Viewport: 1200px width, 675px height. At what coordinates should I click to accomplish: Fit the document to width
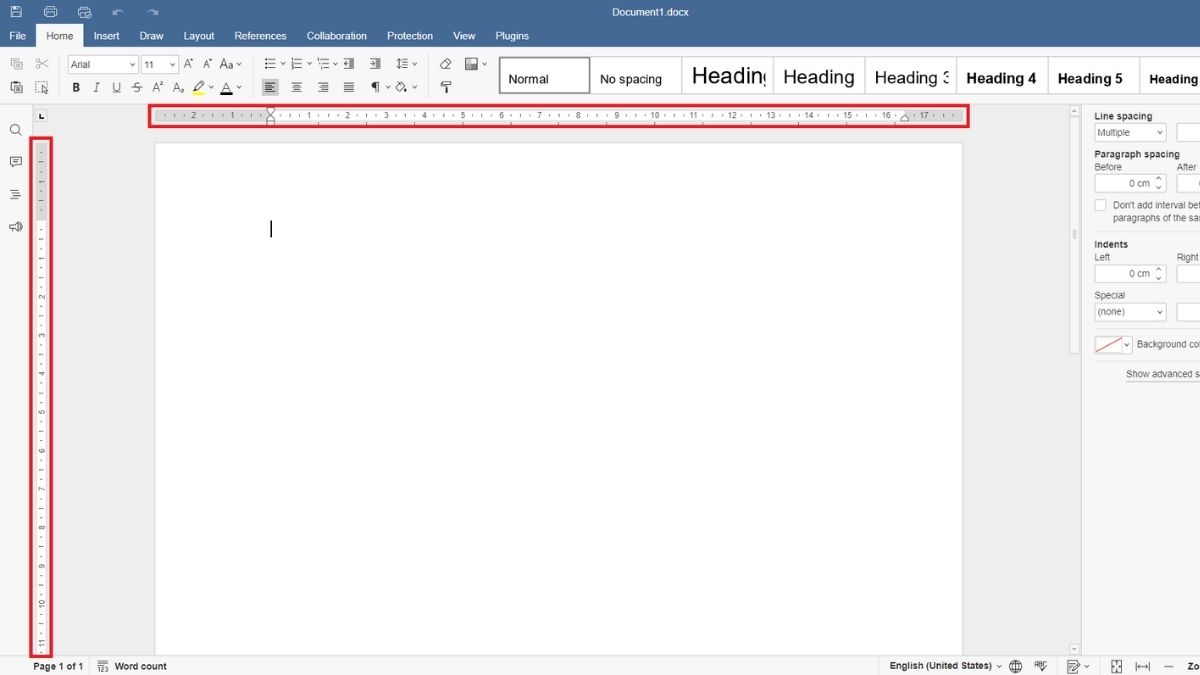1142,666
